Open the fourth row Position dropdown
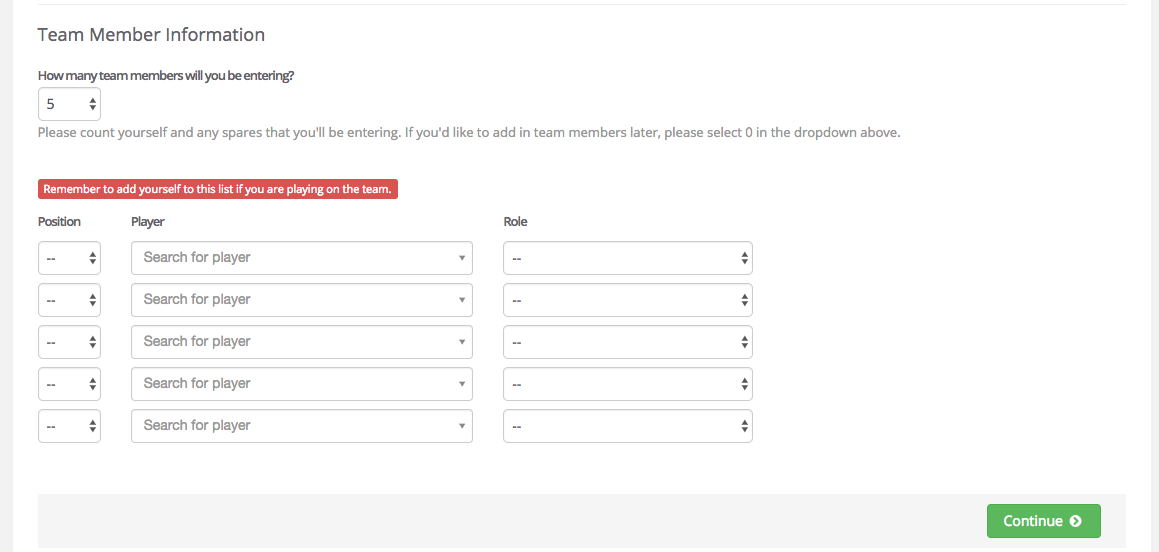Image resolution: width=1159 pixels, height=552 pixels. pos(69,384)
